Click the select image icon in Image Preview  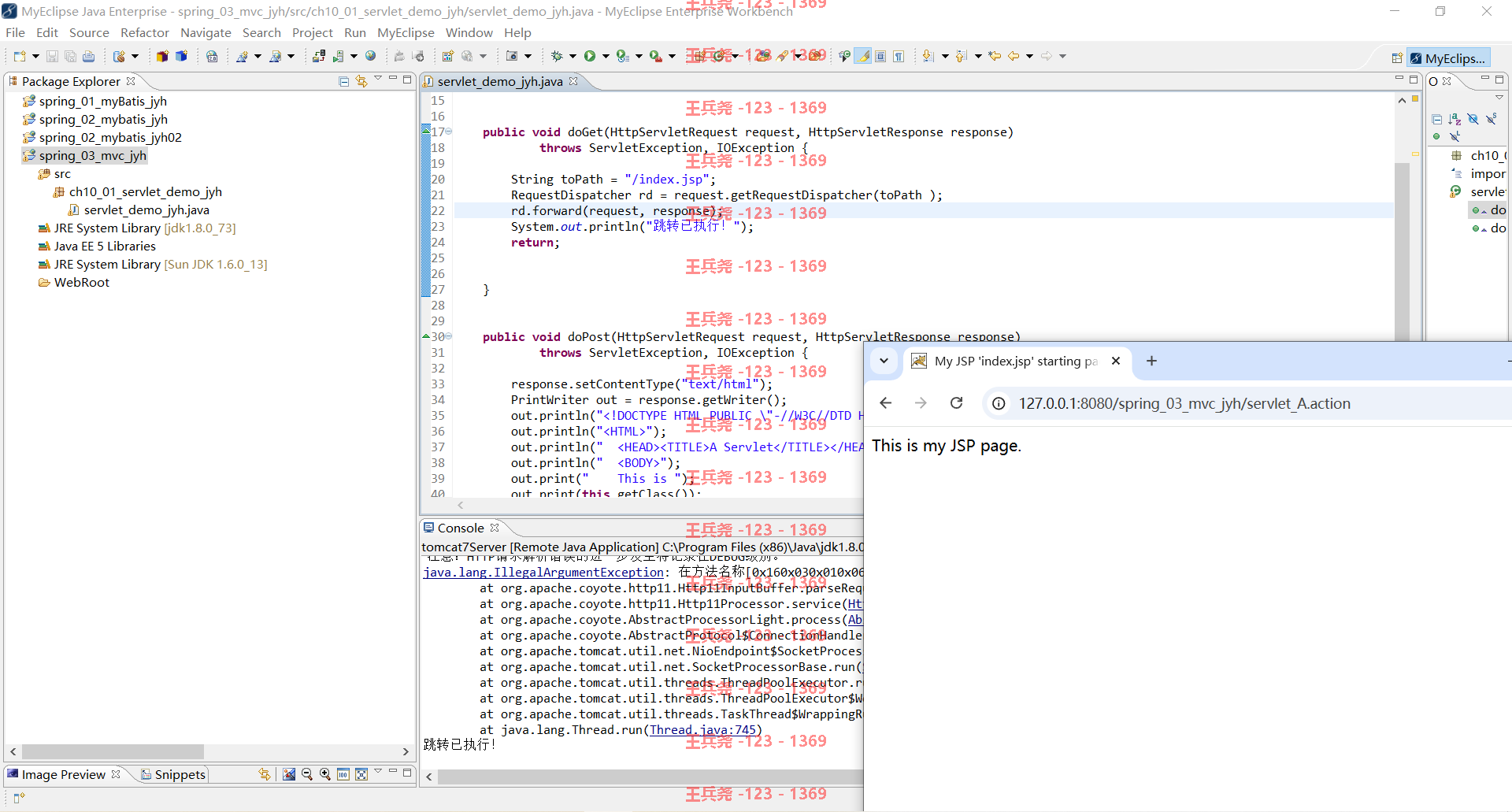click(289, 774)
